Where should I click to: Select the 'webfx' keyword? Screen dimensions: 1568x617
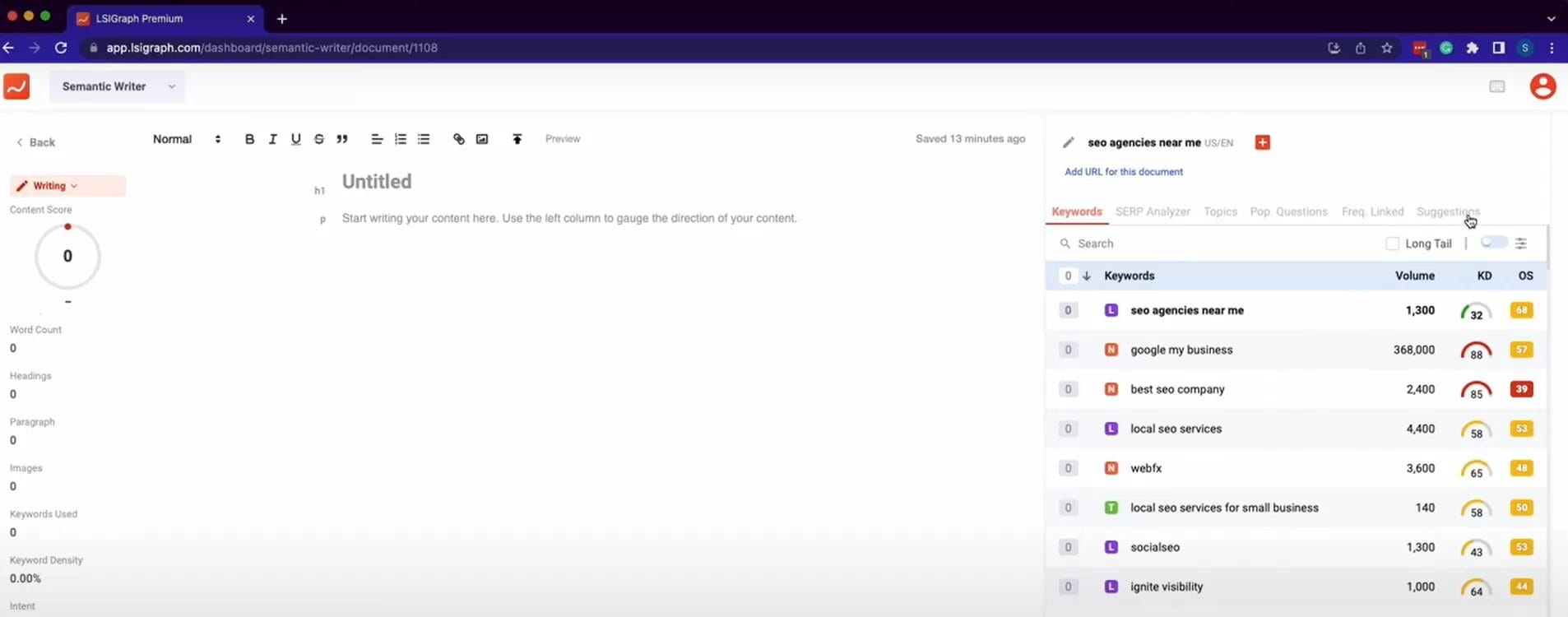tap(1146, 468)
